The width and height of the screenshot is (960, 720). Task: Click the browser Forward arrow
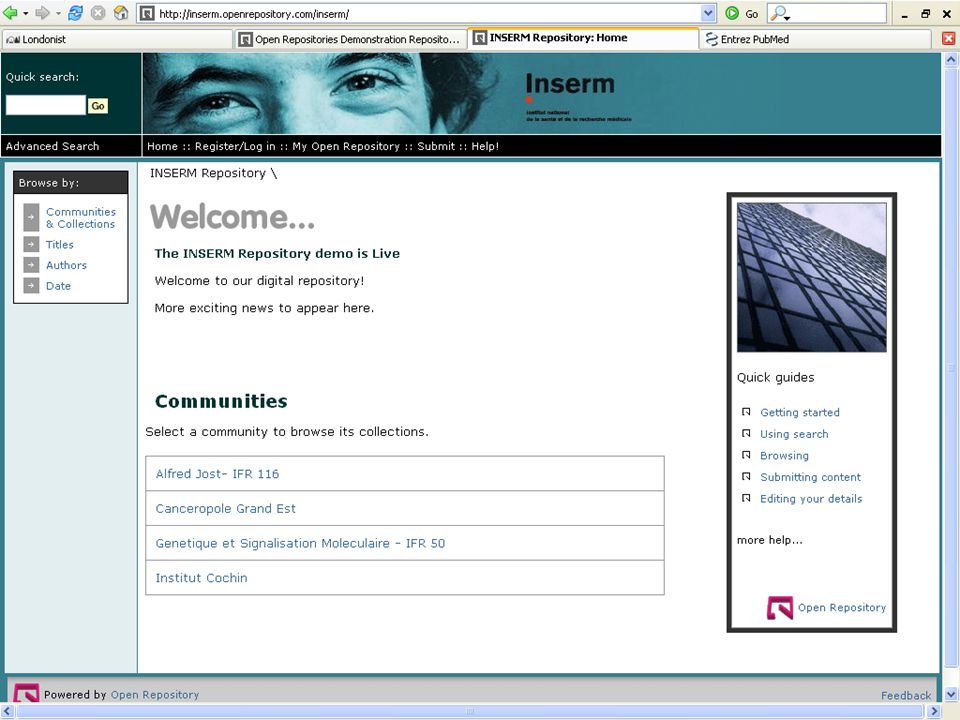pos(42,13)
